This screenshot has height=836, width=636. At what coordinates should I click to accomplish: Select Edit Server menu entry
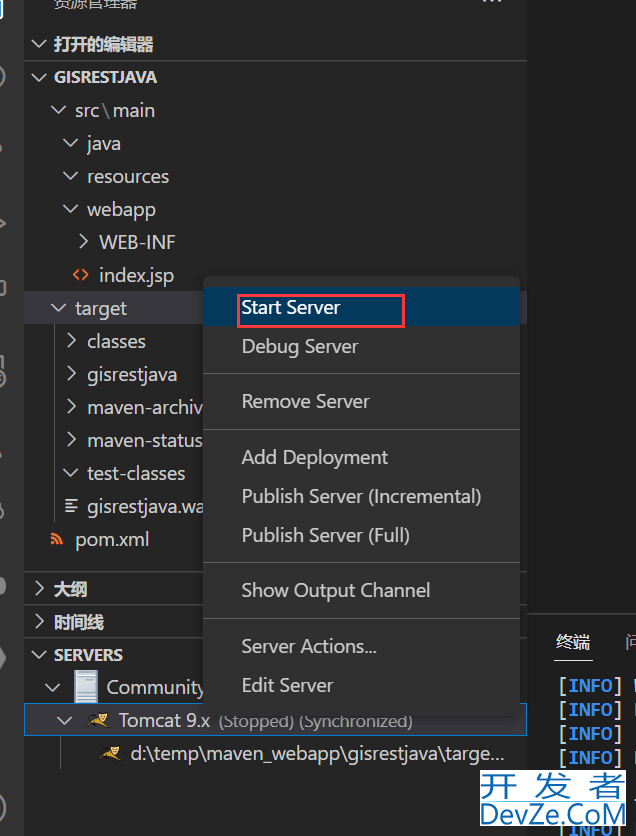click(x=361, y=685)
